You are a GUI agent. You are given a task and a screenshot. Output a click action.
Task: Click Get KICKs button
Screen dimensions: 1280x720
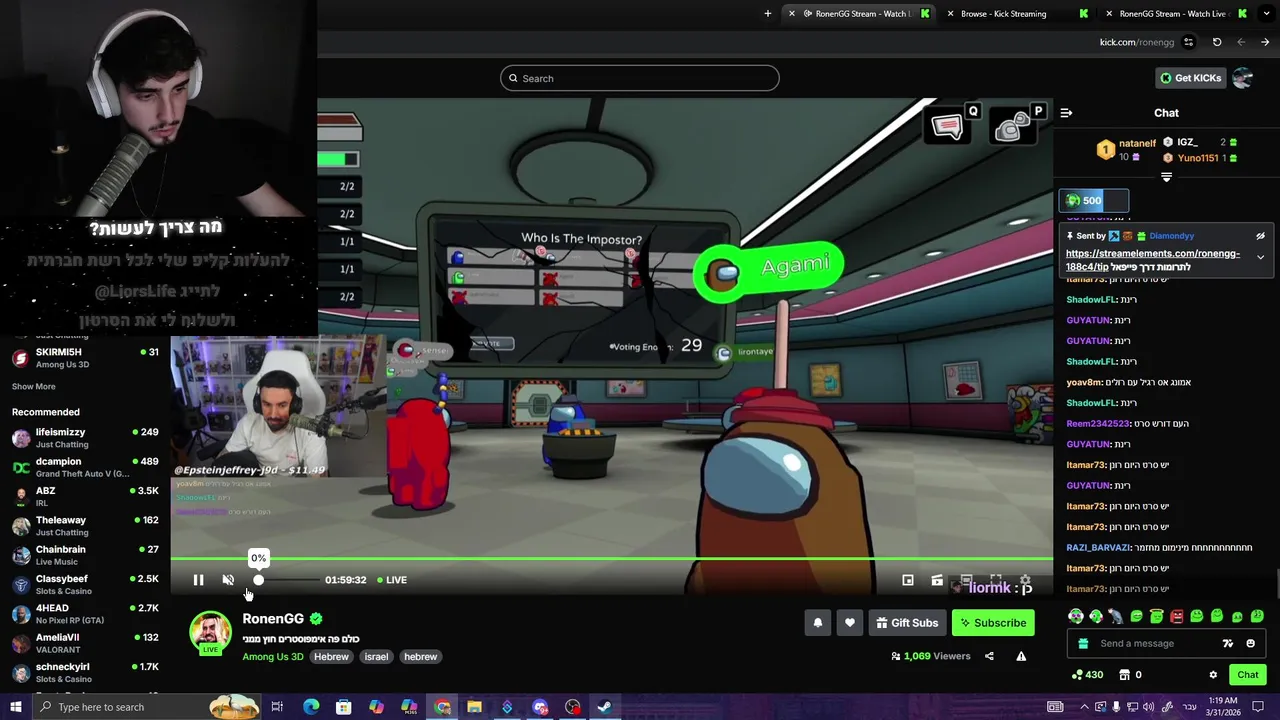pos(1189,78)
